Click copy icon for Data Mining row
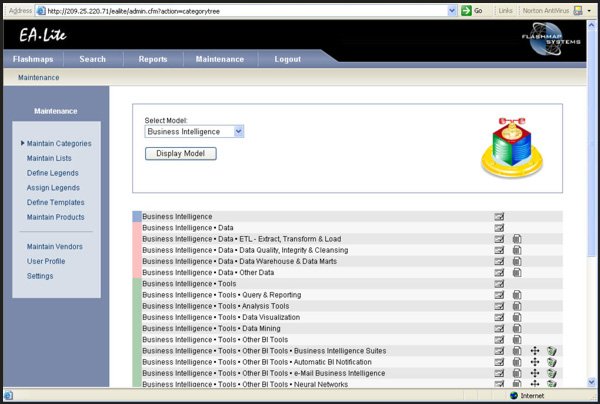Viewport: 600px width, 404px height. coord(517,328)
